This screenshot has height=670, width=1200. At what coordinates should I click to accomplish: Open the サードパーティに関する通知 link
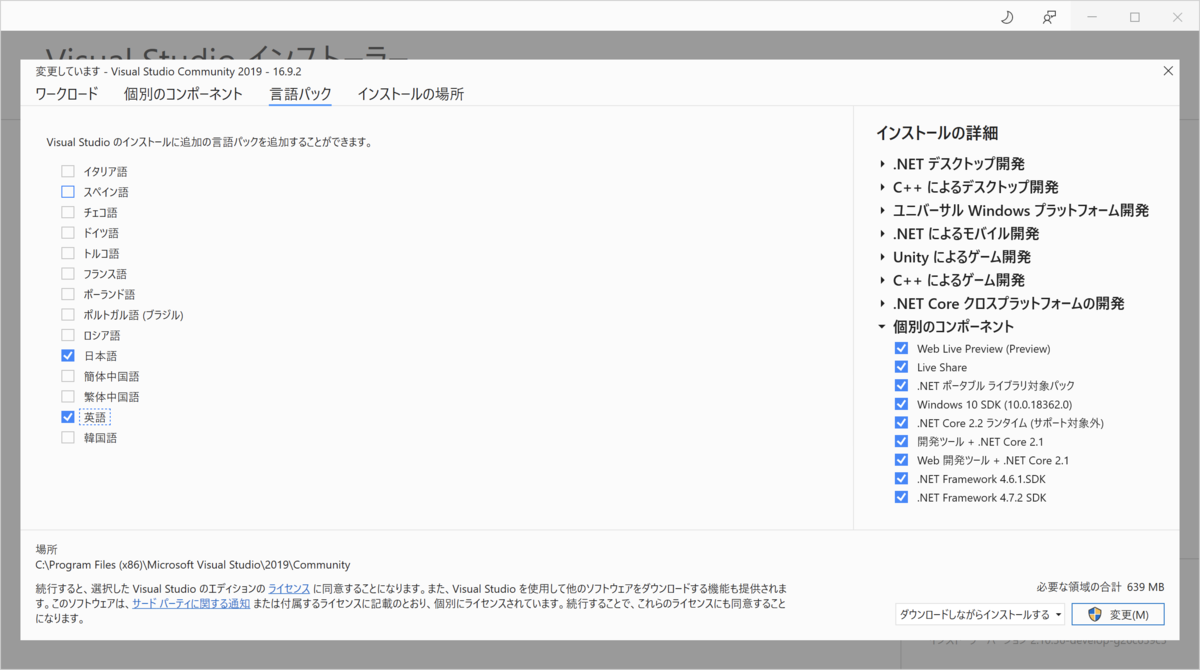tap(190, 603)
